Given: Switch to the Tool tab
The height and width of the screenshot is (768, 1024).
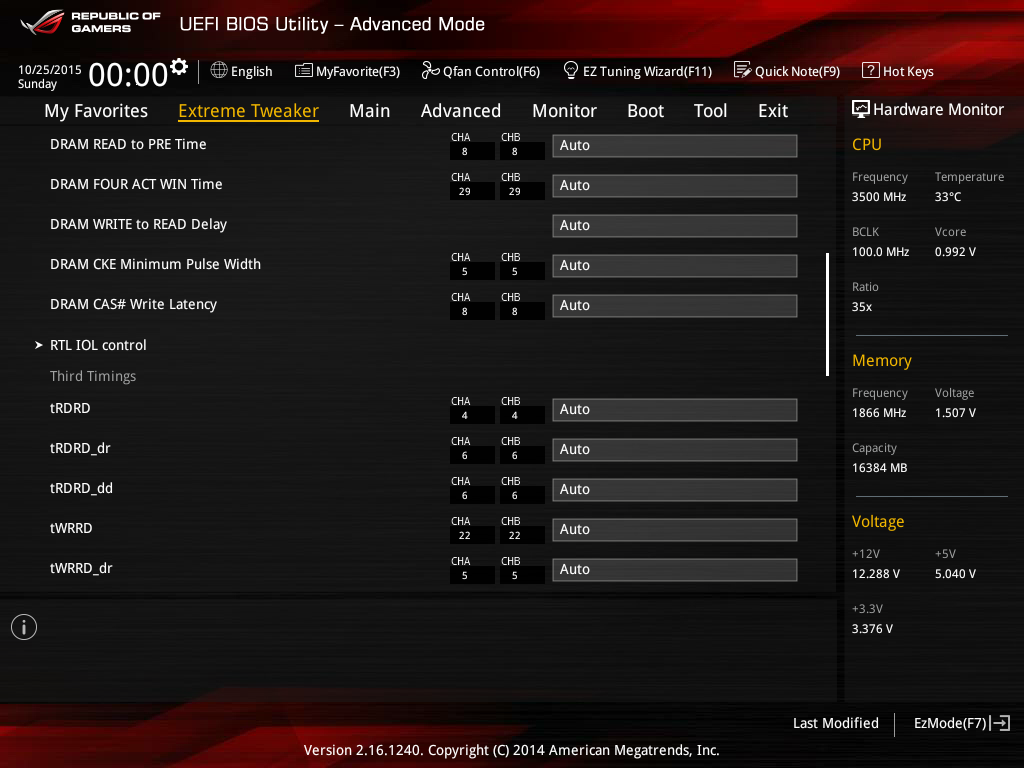Looking at the screenshot, I should [x=711, y=111].
